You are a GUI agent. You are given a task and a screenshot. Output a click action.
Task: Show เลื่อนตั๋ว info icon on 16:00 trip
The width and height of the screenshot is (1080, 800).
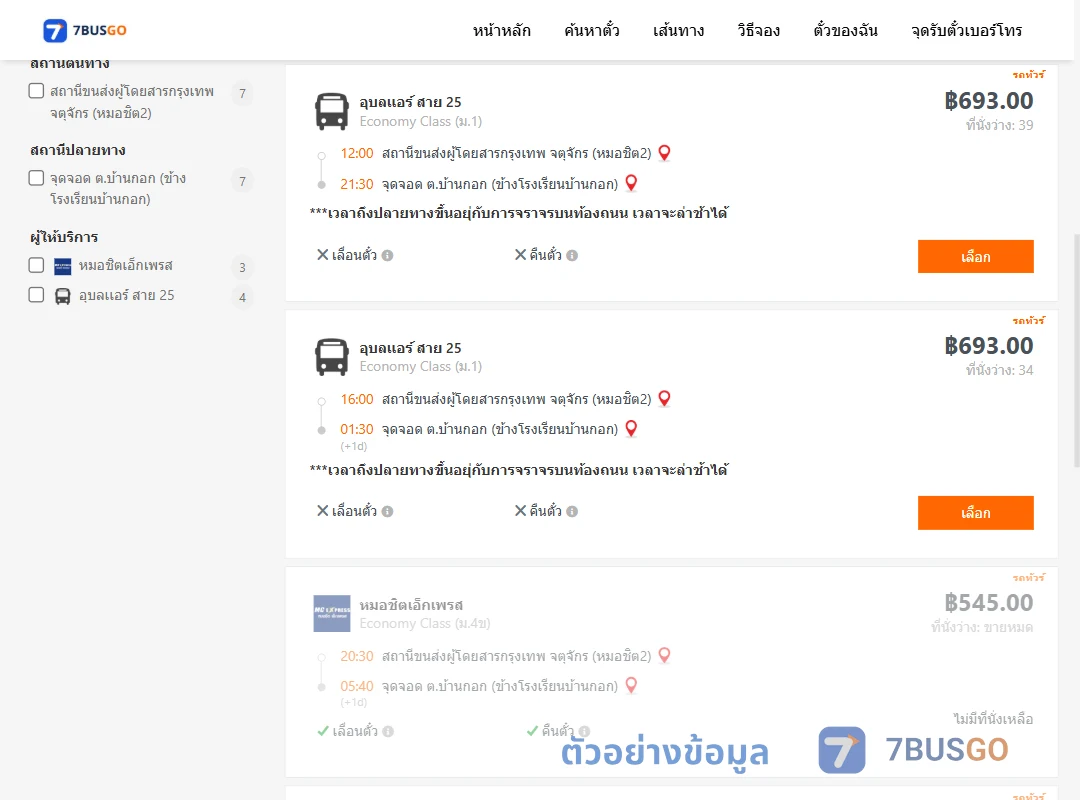click(x=388, y=511)
